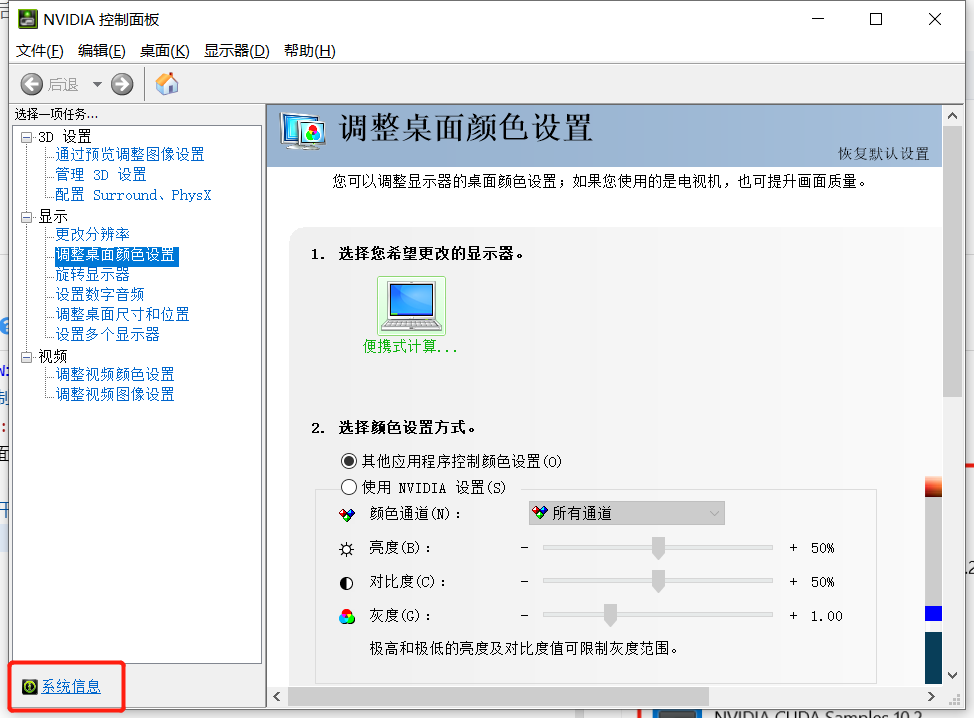
Task: Open 管理 3D 设置 task
Action: point(101,175)
